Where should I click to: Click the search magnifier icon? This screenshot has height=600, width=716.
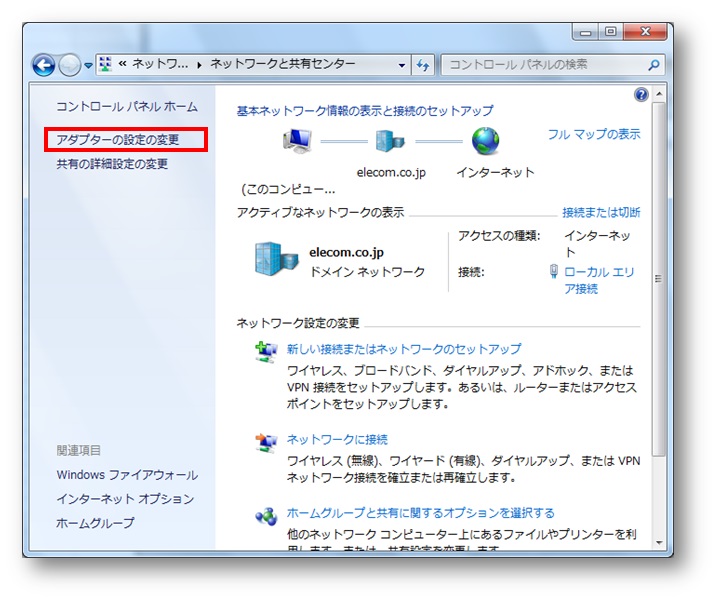(654, 65)
